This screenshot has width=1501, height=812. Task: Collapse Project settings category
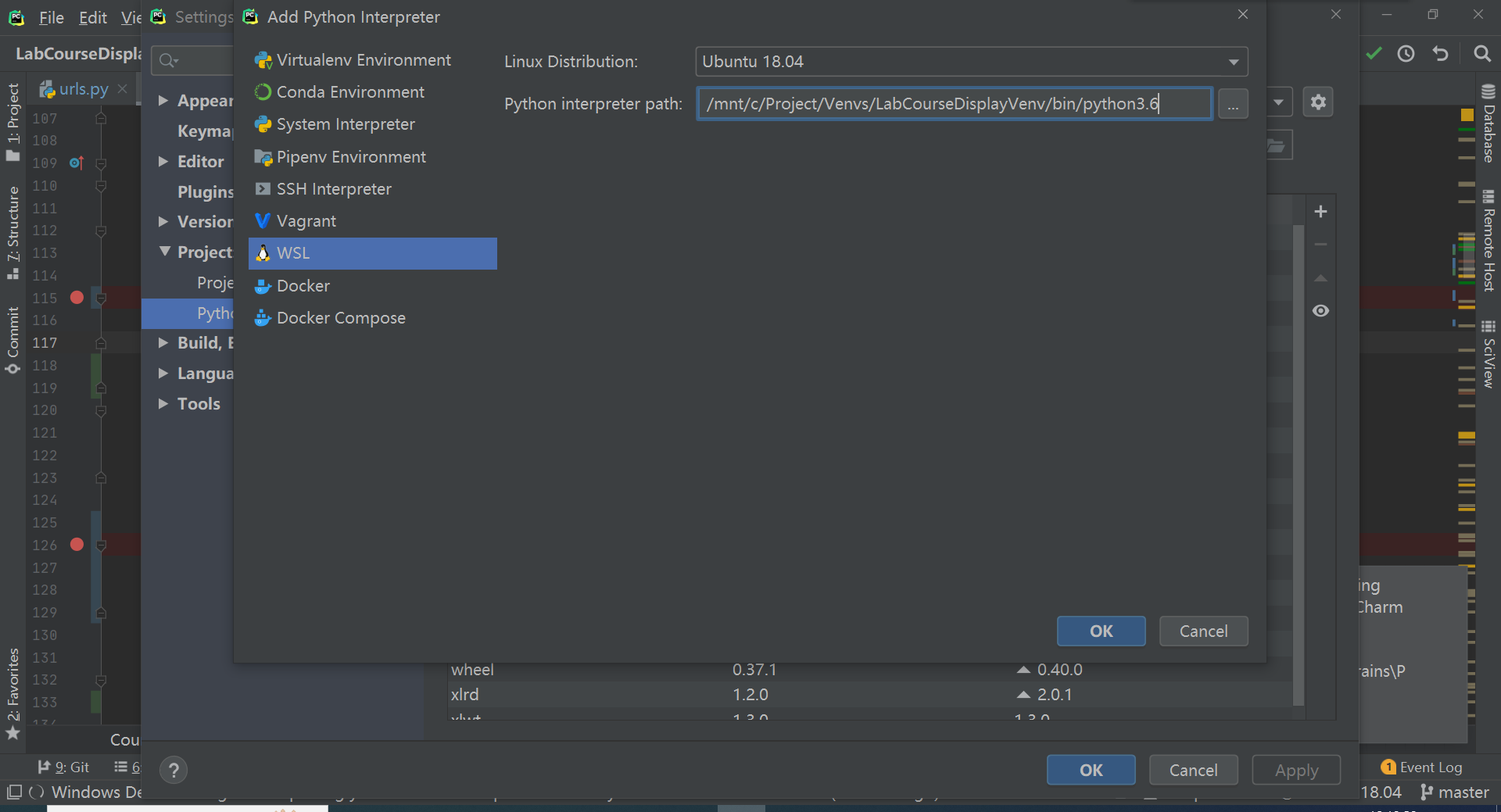(x=164, y=252)
